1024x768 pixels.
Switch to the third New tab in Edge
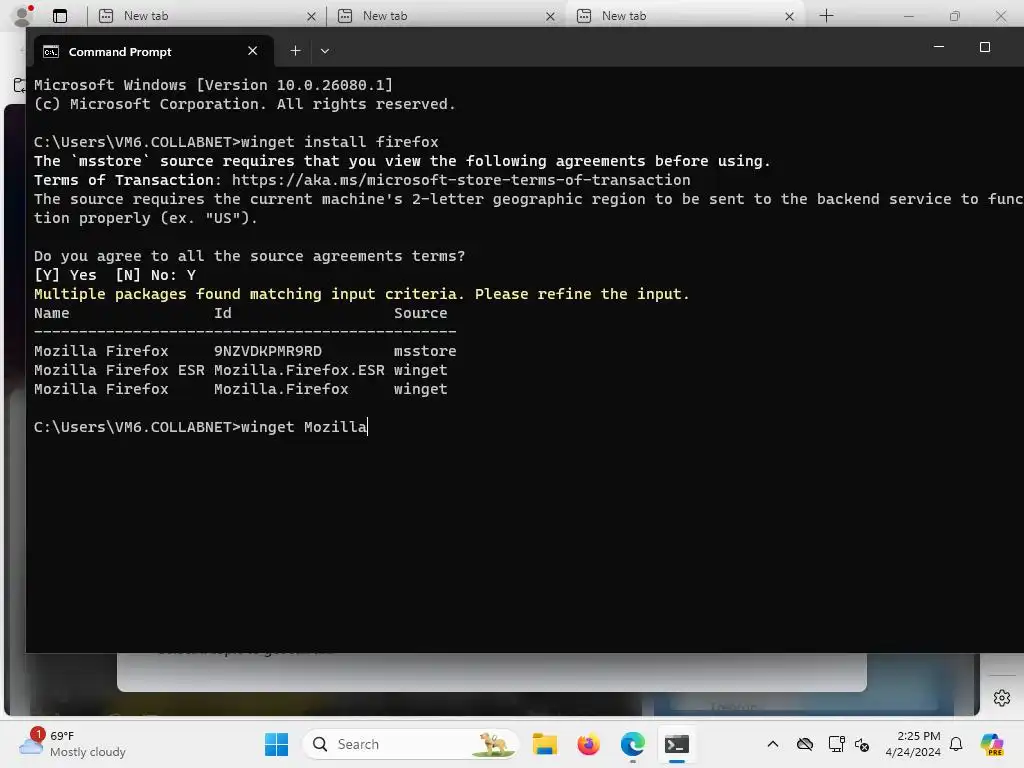click(686, 16)
